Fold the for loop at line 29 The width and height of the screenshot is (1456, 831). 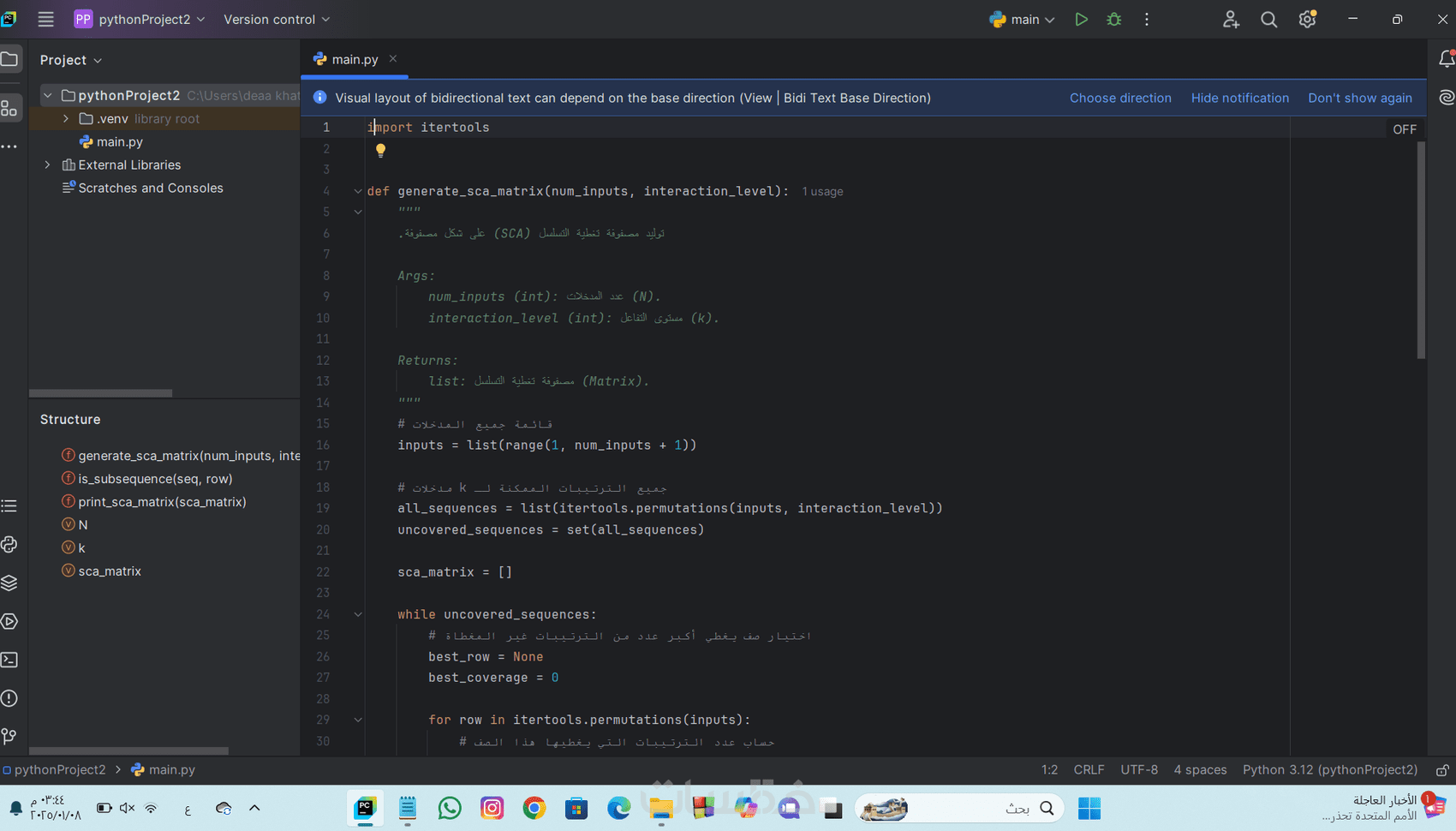tap(358, 720)
